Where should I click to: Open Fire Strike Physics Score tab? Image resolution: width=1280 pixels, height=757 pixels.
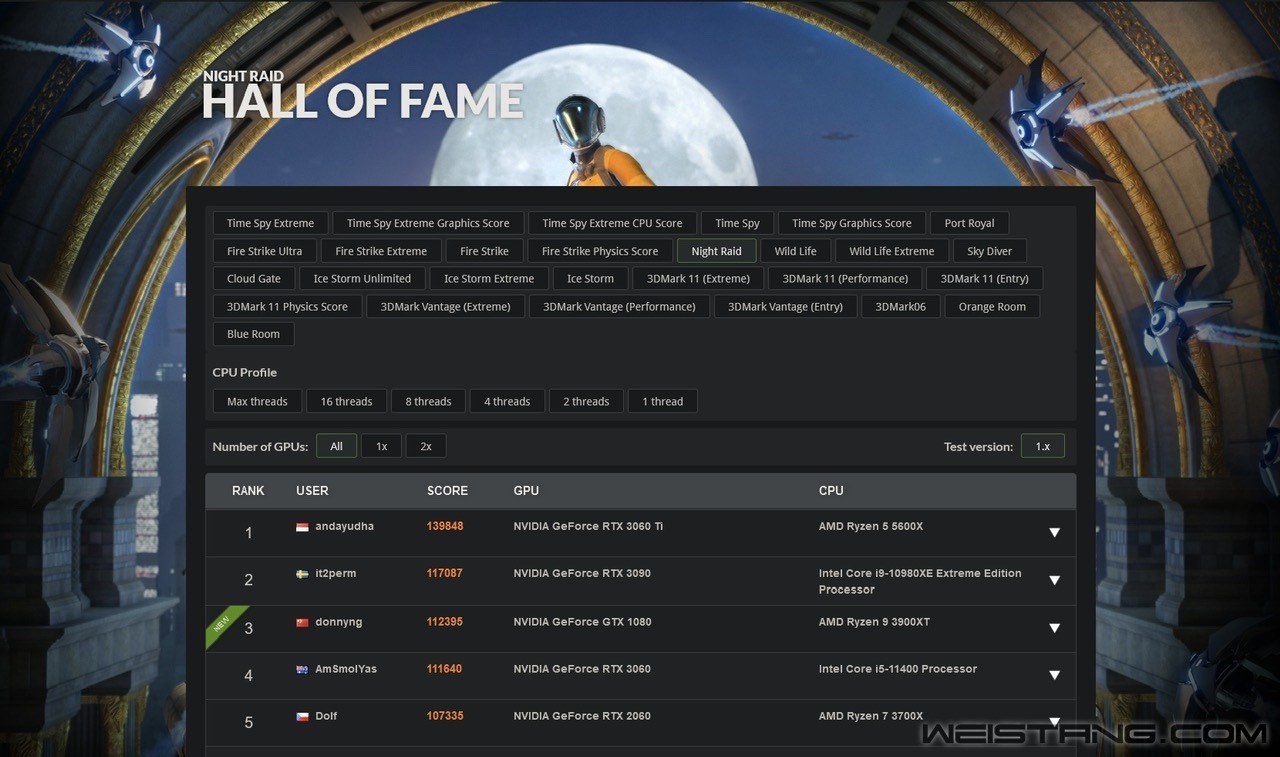pyautogui.click(x=600, y=251)
